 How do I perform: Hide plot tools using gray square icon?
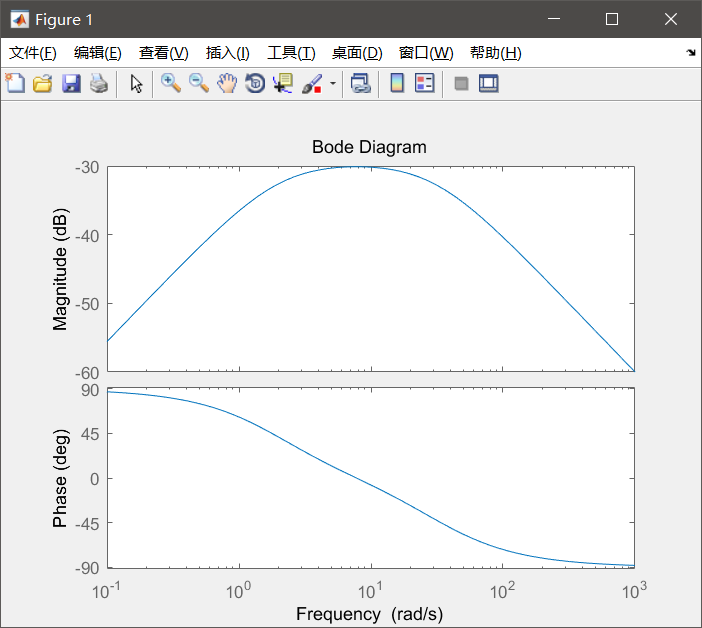(x=461, y=84)
